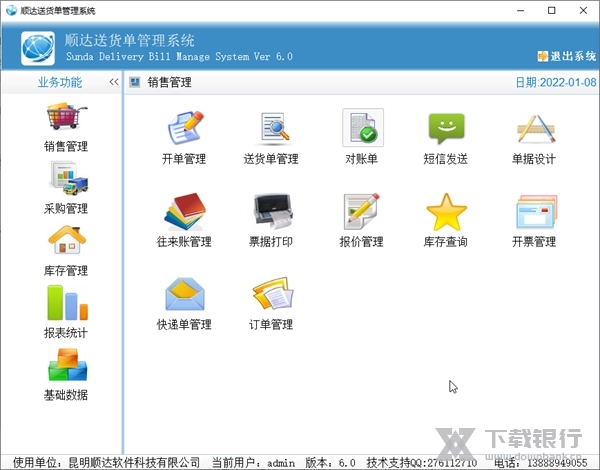Open 报价管理 quotation icon
600x470 pixels.
point(361,211)
